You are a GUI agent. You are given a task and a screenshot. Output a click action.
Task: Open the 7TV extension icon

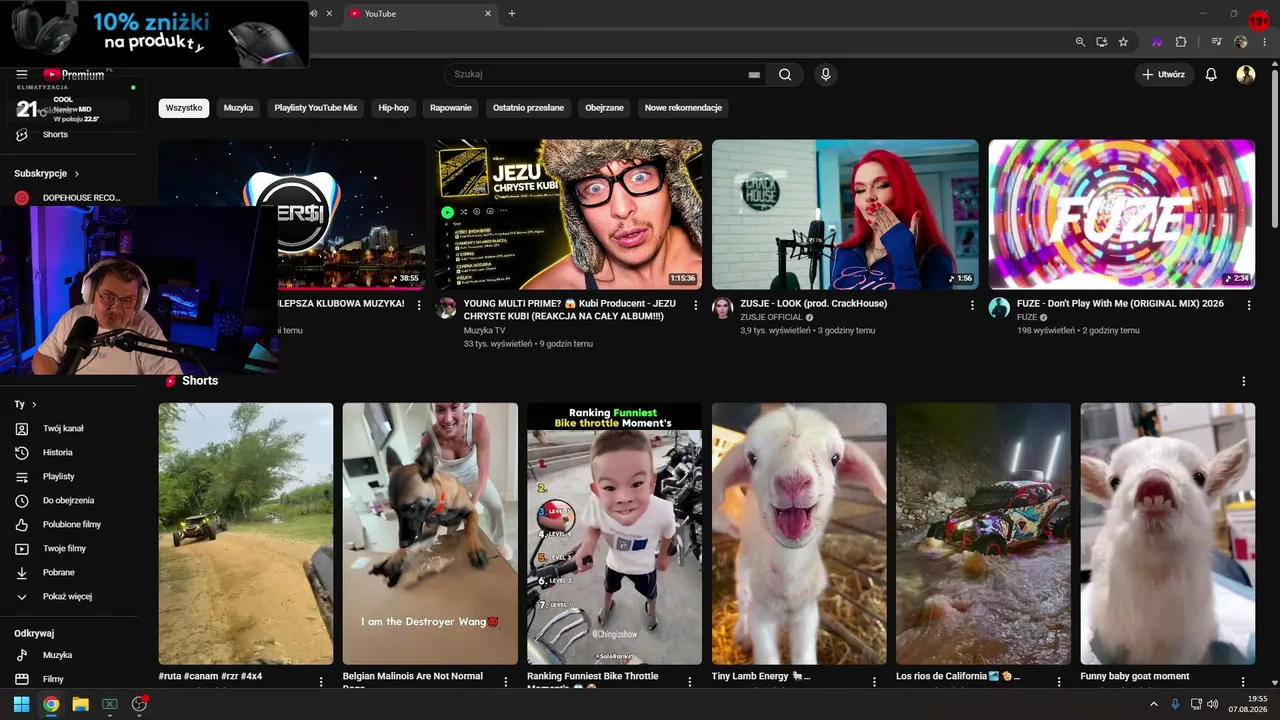click(x=1157, y=42)
